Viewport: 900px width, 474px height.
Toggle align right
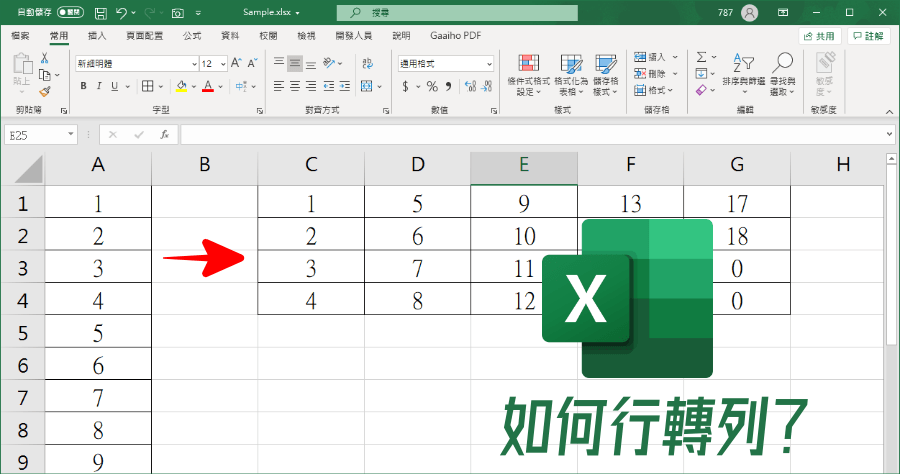311,86
